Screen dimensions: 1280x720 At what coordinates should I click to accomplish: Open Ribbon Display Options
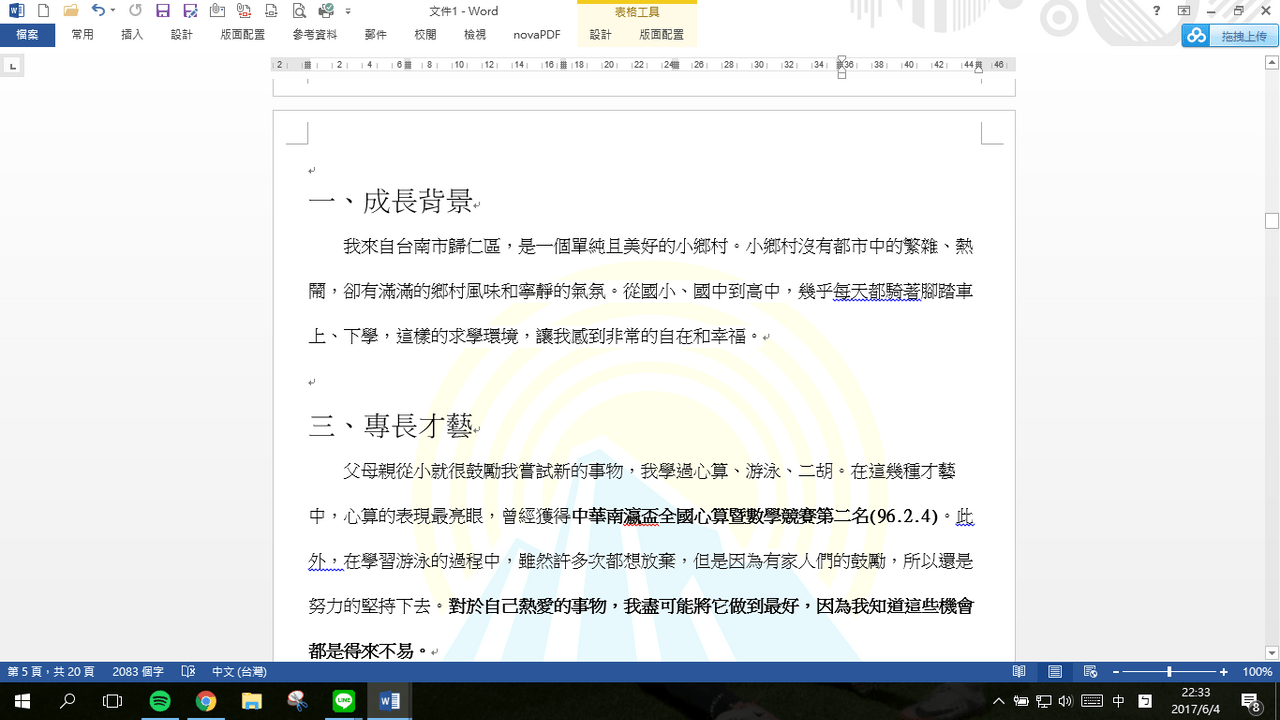pyautogui.click(x=1184, y=11)
